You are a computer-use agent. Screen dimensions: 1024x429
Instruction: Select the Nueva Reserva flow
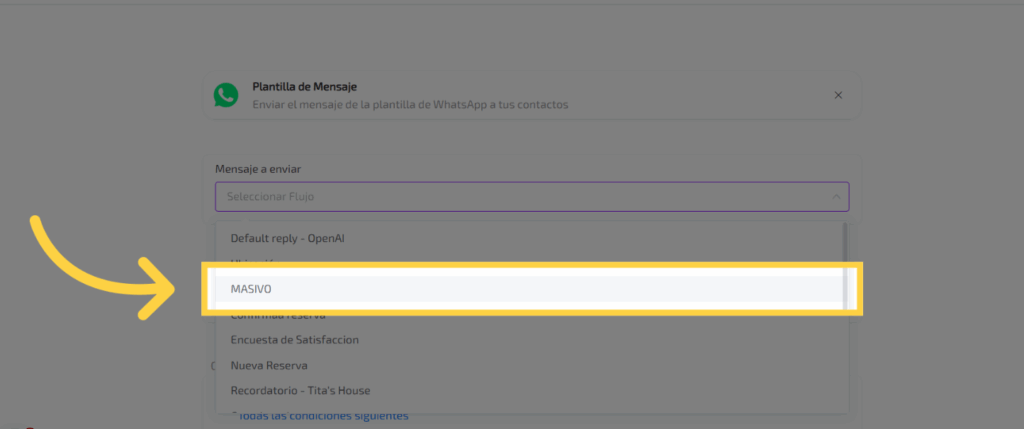click(269, 365)
